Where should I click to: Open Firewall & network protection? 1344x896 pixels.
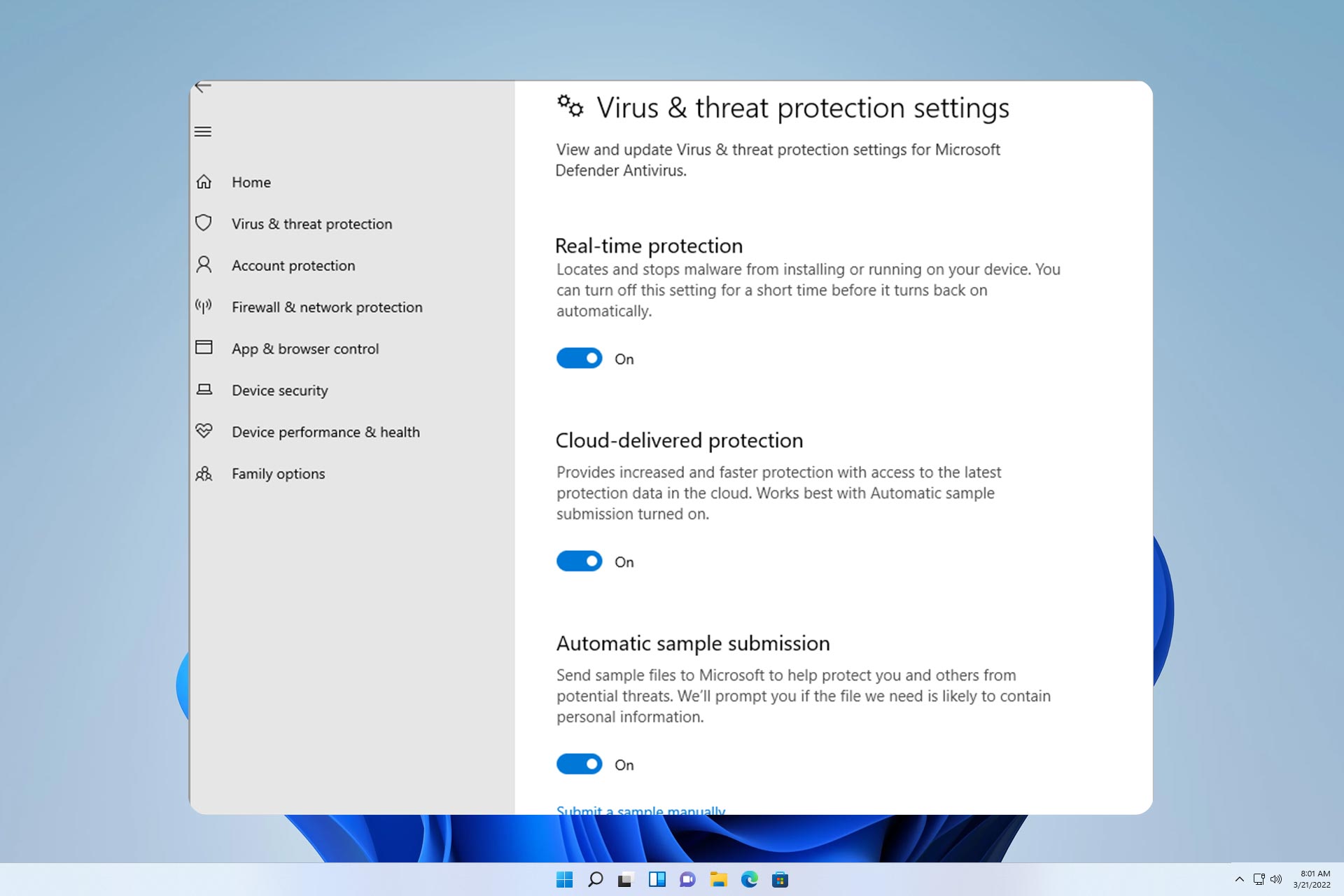point(327,307)
